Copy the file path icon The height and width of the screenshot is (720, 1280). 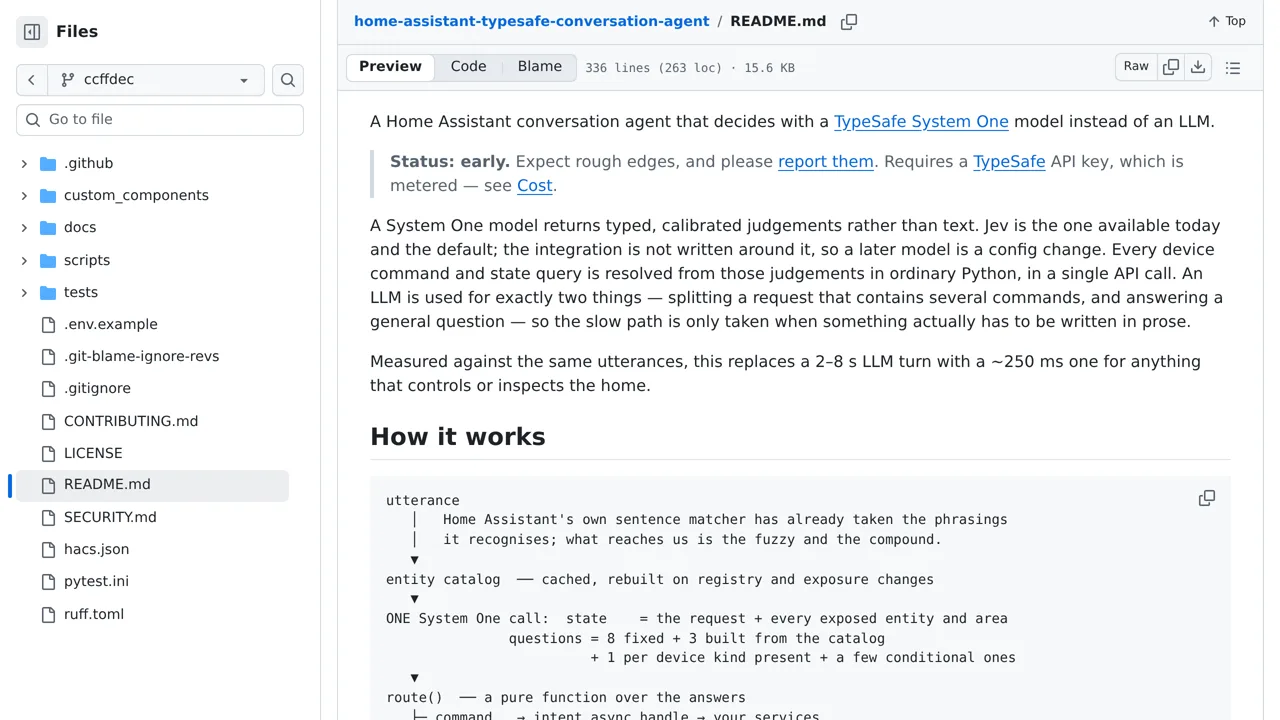click(849, 21)
